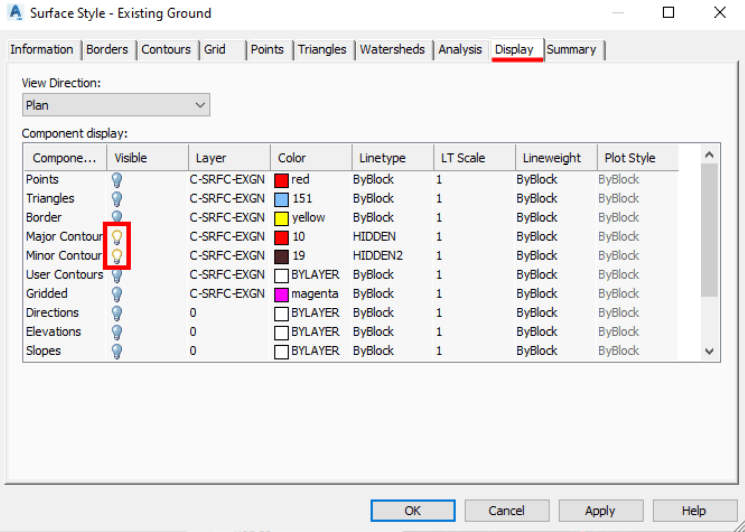The height and width of the screenshot is (532, 745).
Task: Click the Cancel button
Action: pos(506,511)
